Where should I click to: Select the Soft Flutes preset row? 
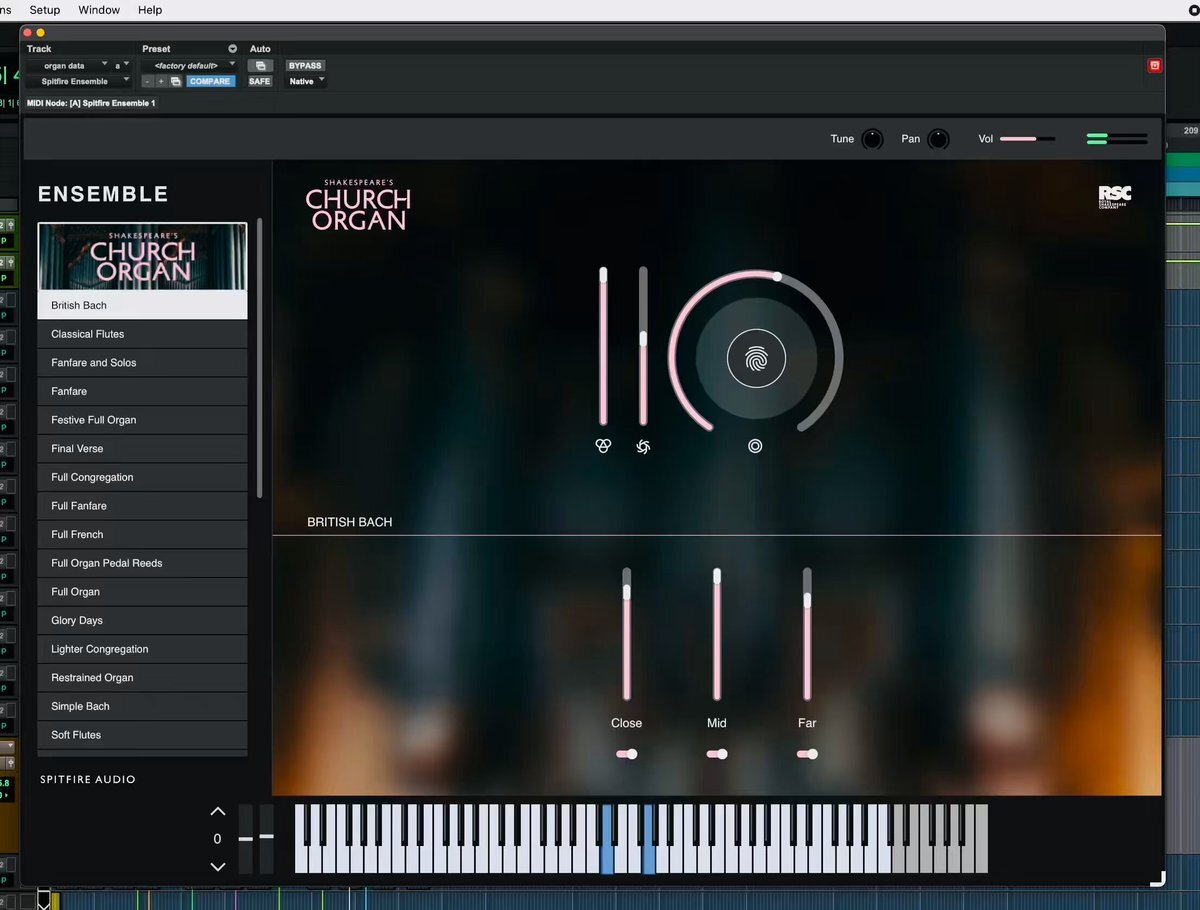coord(142,735)
